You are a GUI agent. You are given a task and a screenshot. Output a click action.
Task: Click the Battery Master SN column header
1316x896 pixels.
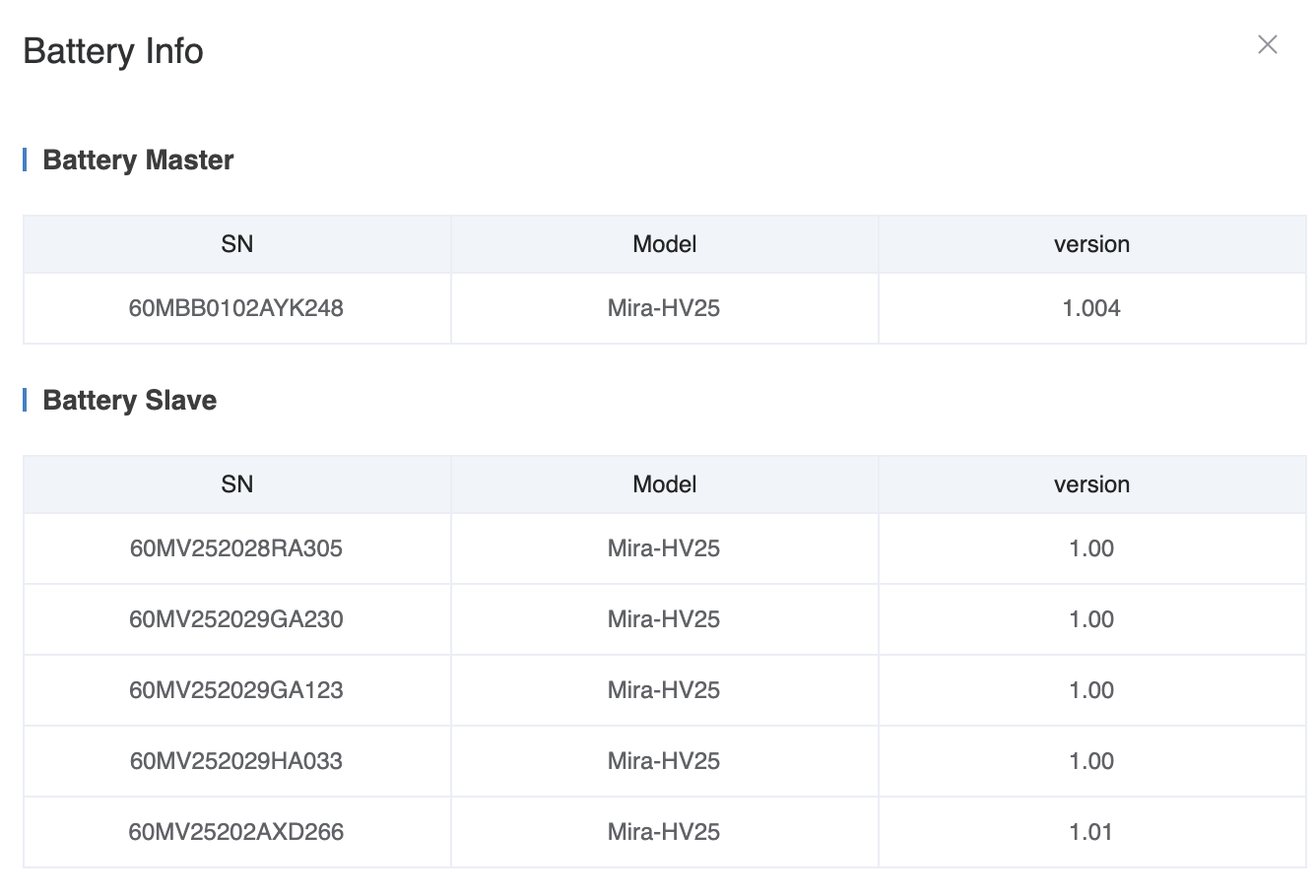coord(236,244)
